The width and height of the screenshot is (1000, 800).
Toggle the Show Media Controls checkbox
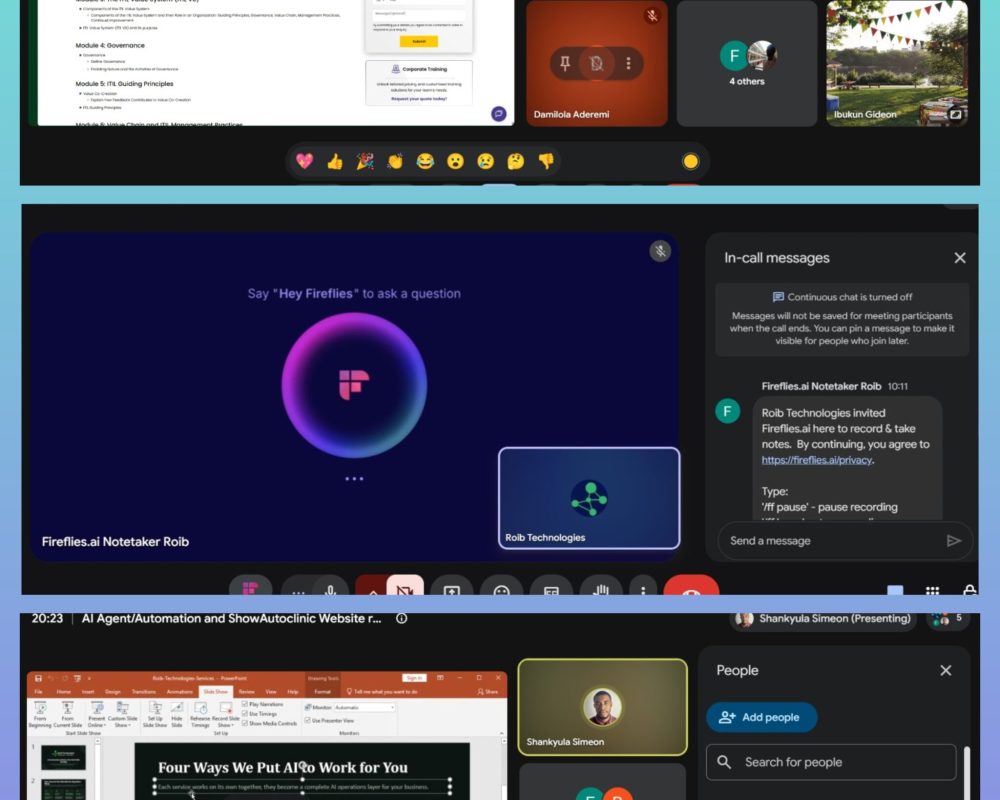click(x=245, y=723)
